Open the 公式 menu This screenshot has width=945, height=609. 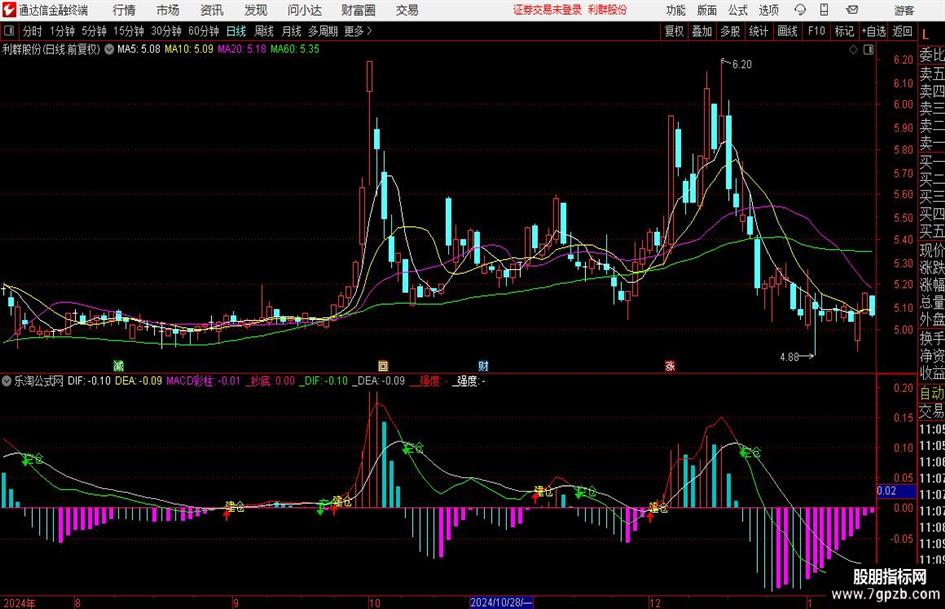click(738, 10)
